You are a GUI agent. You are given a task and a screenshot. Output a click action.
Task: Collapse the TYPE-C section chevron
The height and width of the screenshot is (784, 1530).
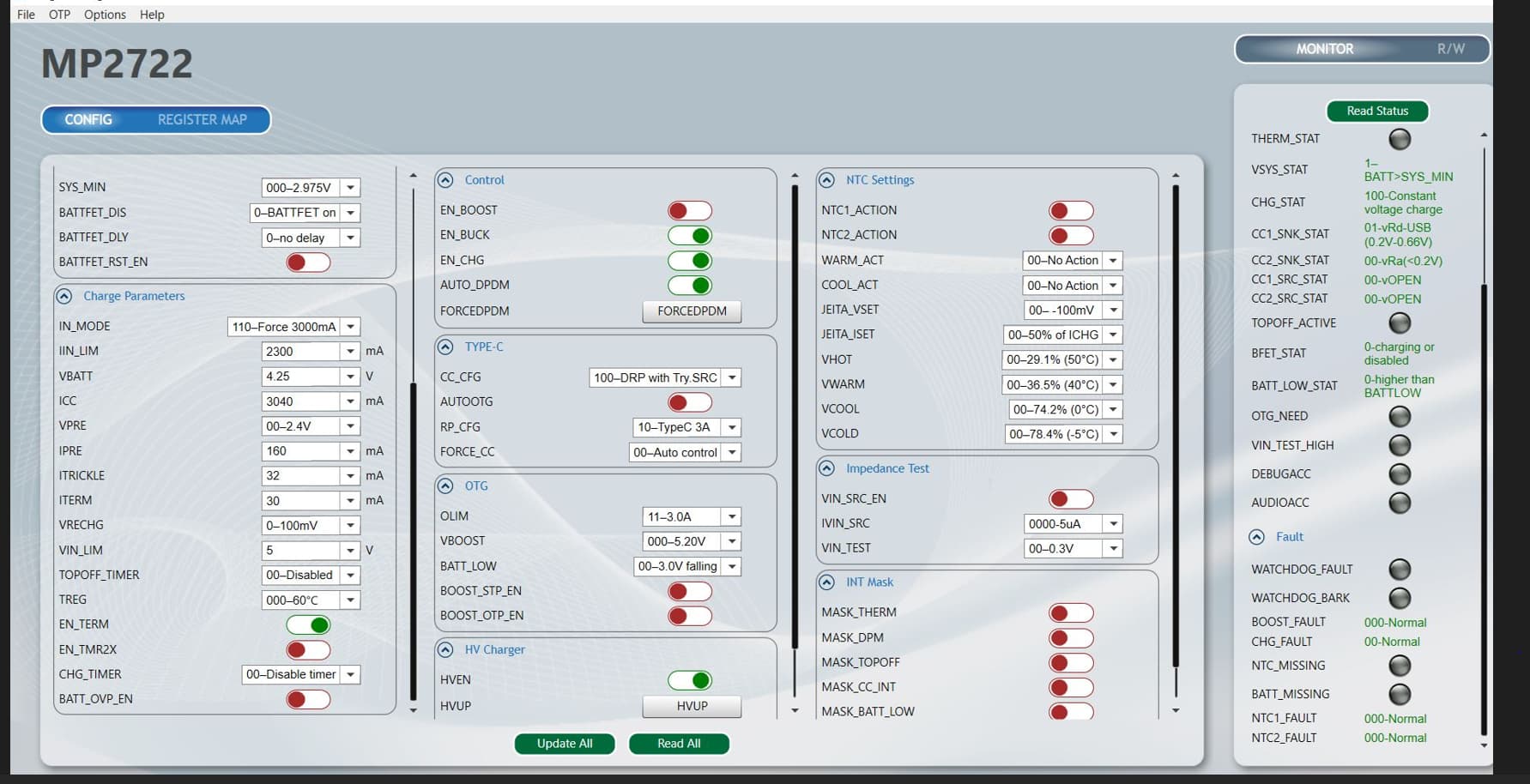point(445,347)
